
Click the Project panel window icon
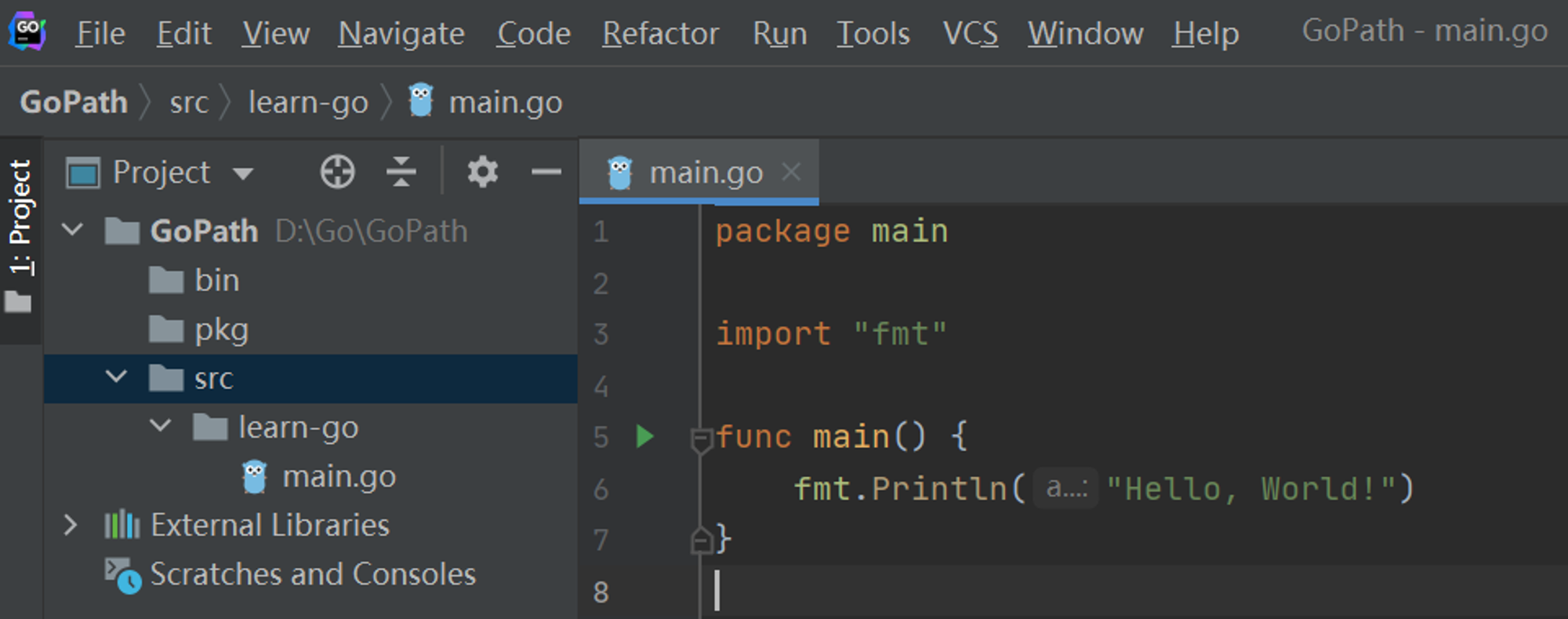click(x=83, y=173)
